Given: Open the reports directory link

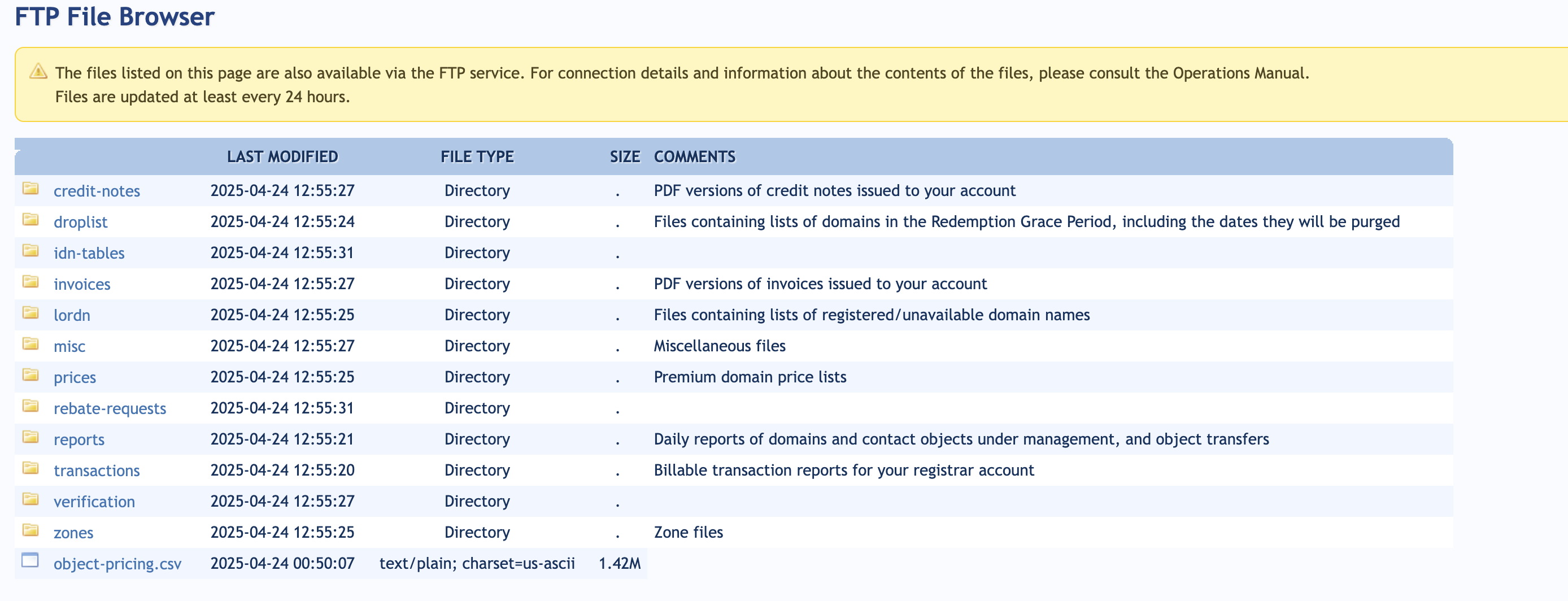Looking at the screenshot, I should tap(79, 439).
